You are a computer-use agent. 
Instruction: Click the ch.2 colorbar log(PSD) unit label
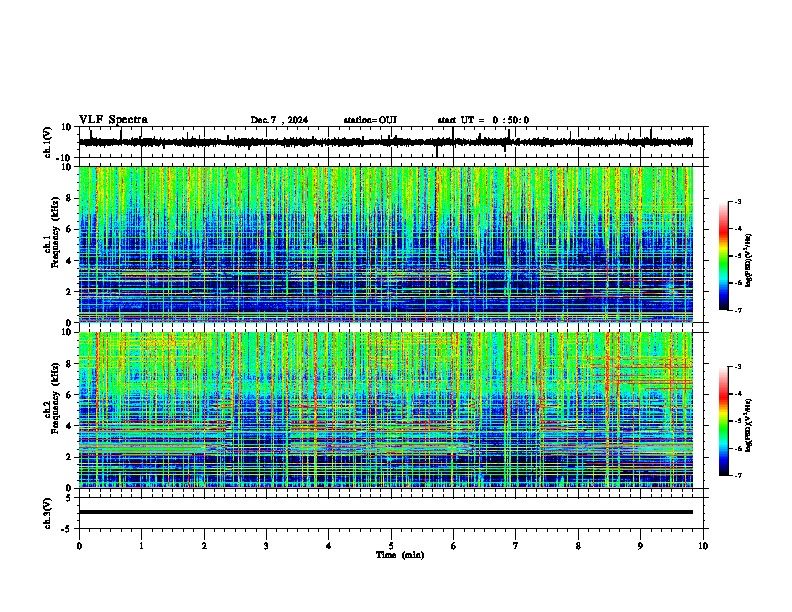(x=749, y=426)
